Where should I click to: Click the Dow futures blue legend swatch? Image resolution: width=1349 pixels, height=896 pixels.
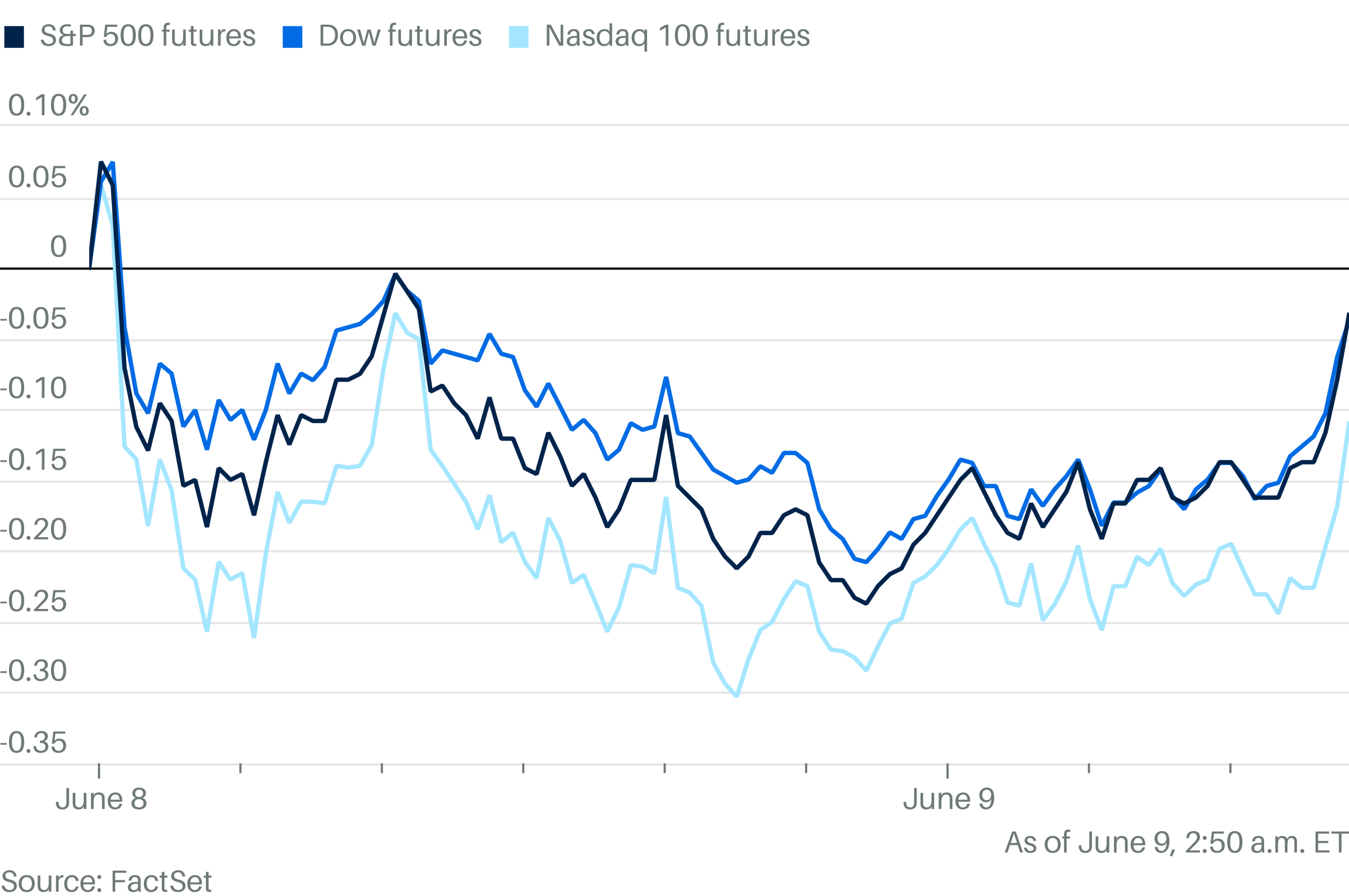coord(292,36)
